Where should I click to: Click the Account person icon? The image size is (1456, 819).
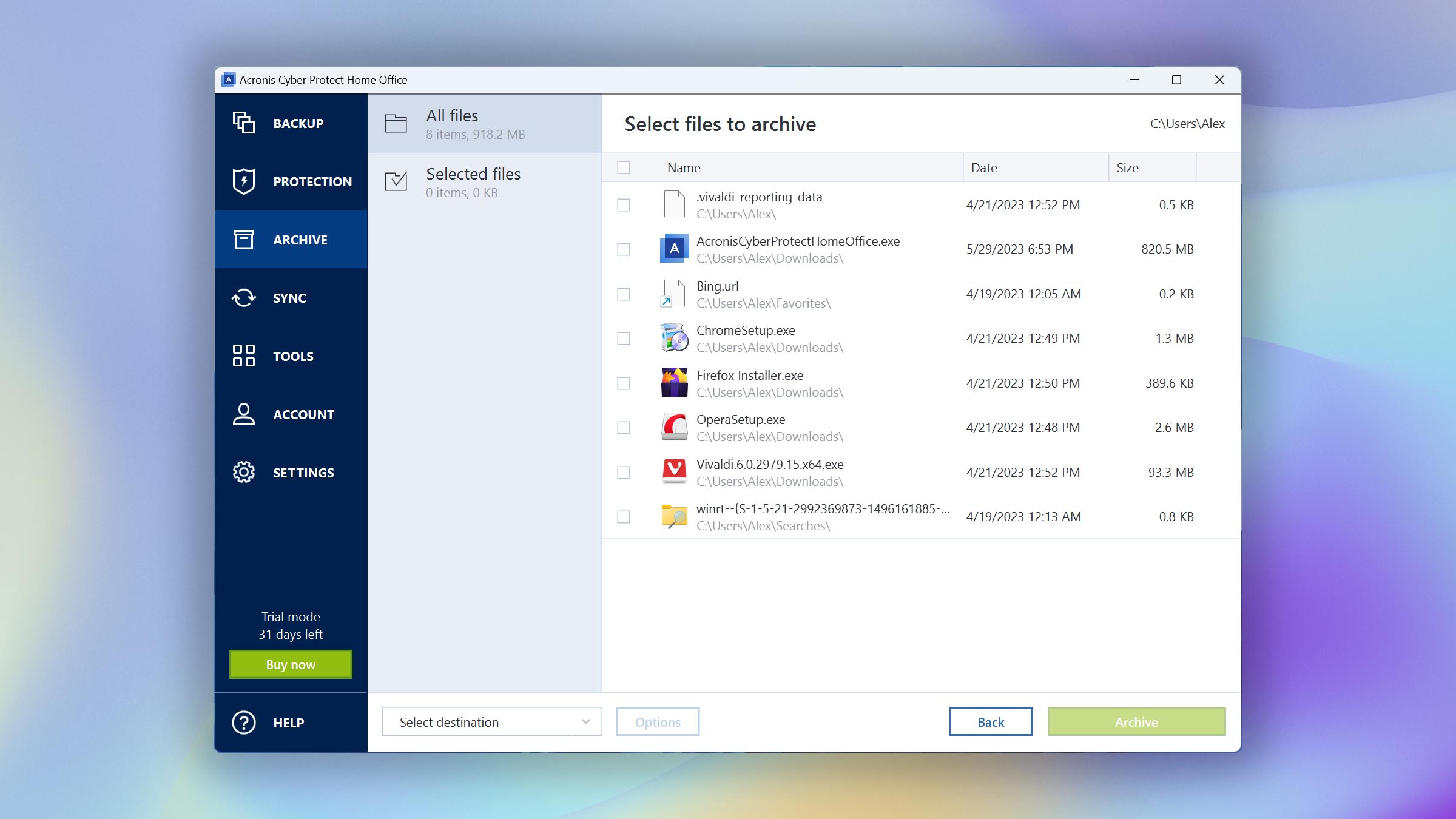[x=244, y=414]
